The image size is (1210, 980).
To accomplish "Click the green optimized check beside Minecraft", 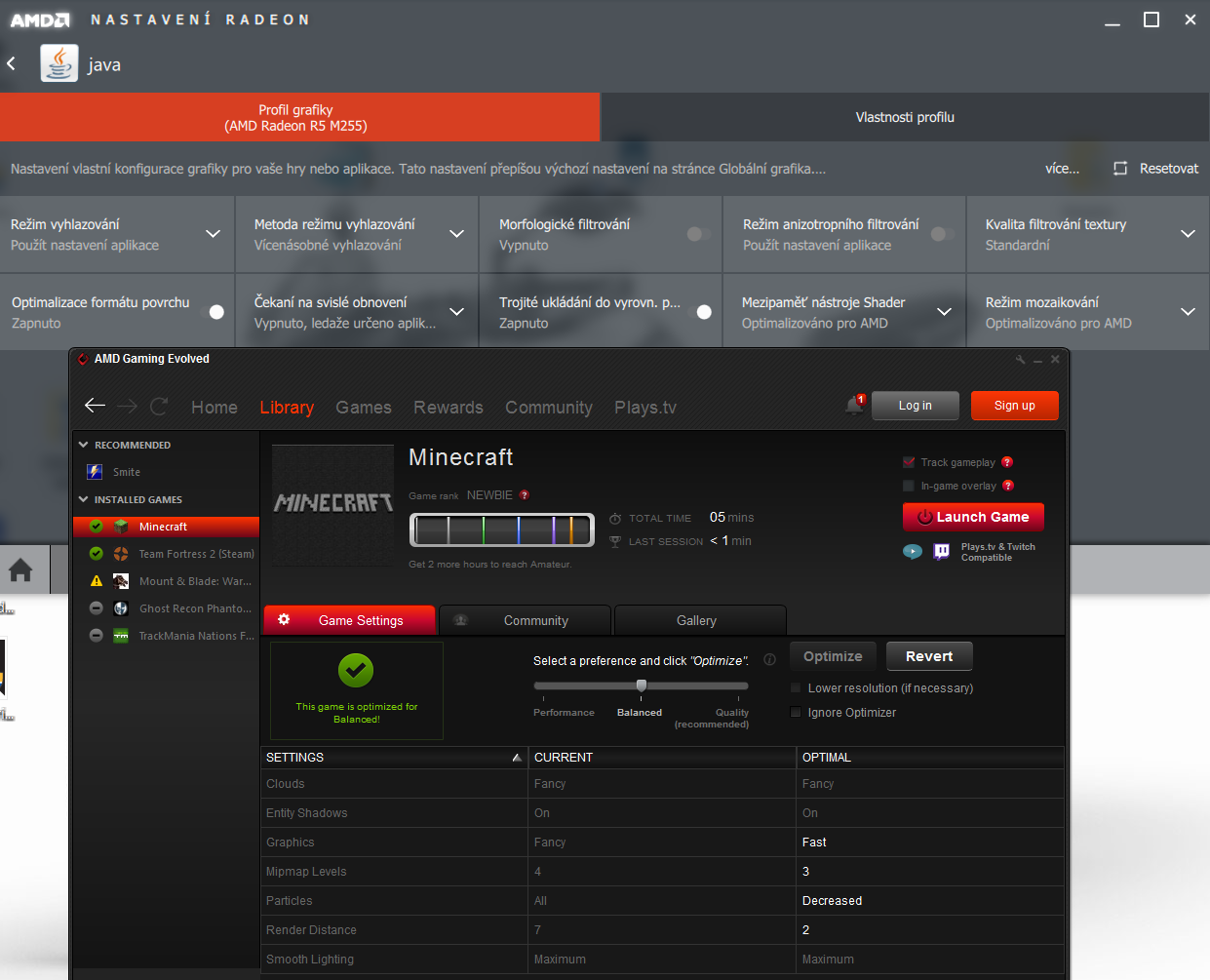I will pyautogui.click(x=96, y=527).
